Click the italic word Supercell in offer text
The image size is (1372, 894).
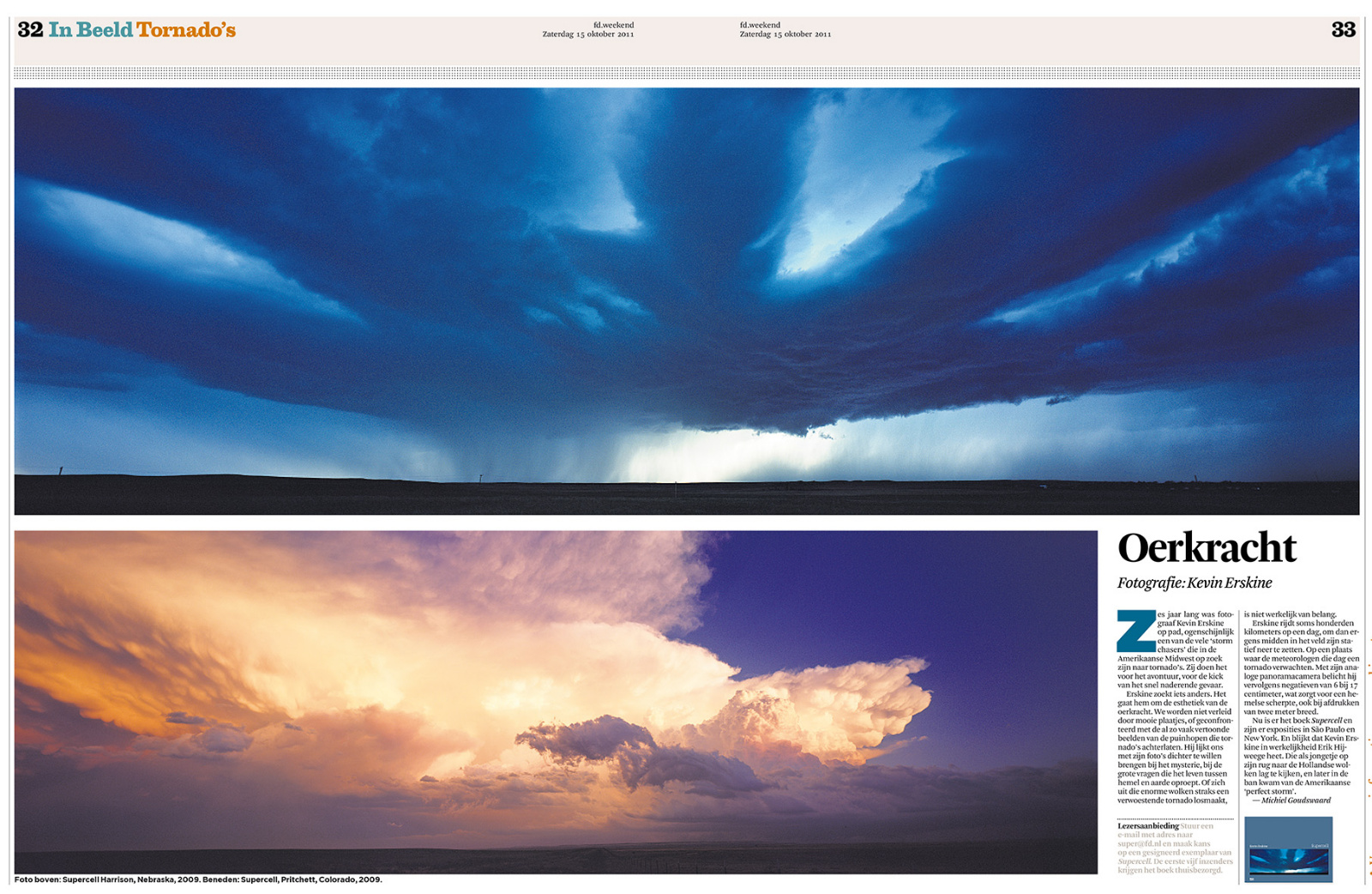click(x=1134, y=861)
